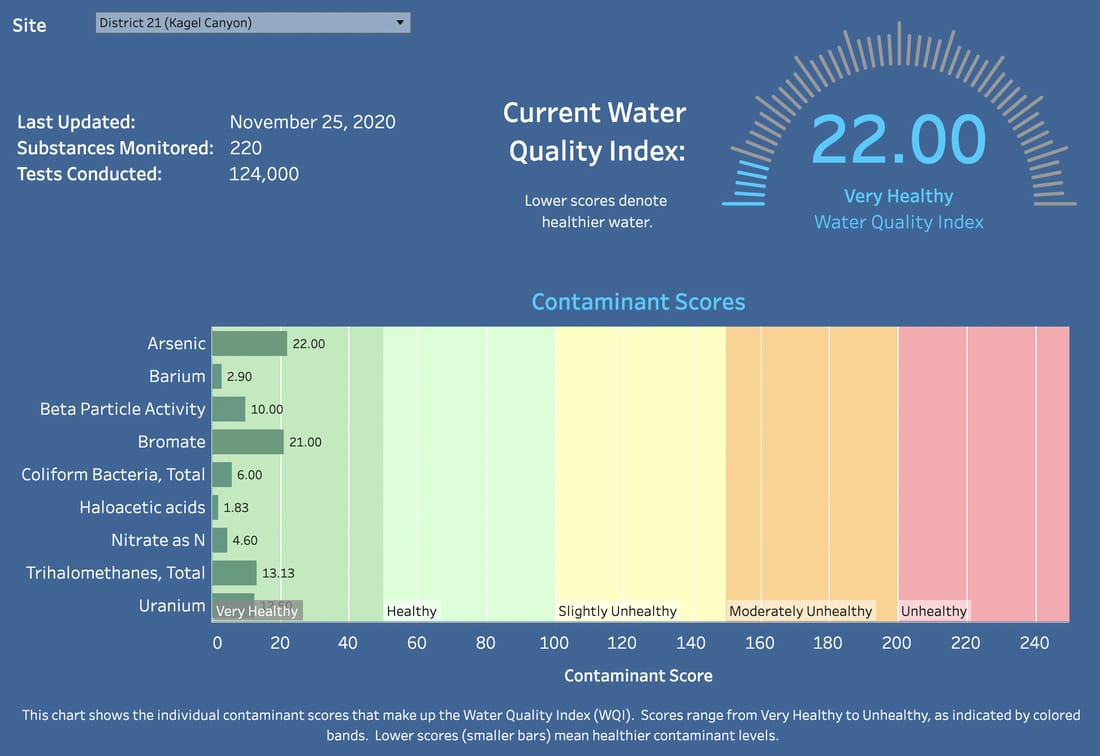Click the large 22.00 gauge reading
This screenshot has width=1100, height=756.
tap(899, 139)
